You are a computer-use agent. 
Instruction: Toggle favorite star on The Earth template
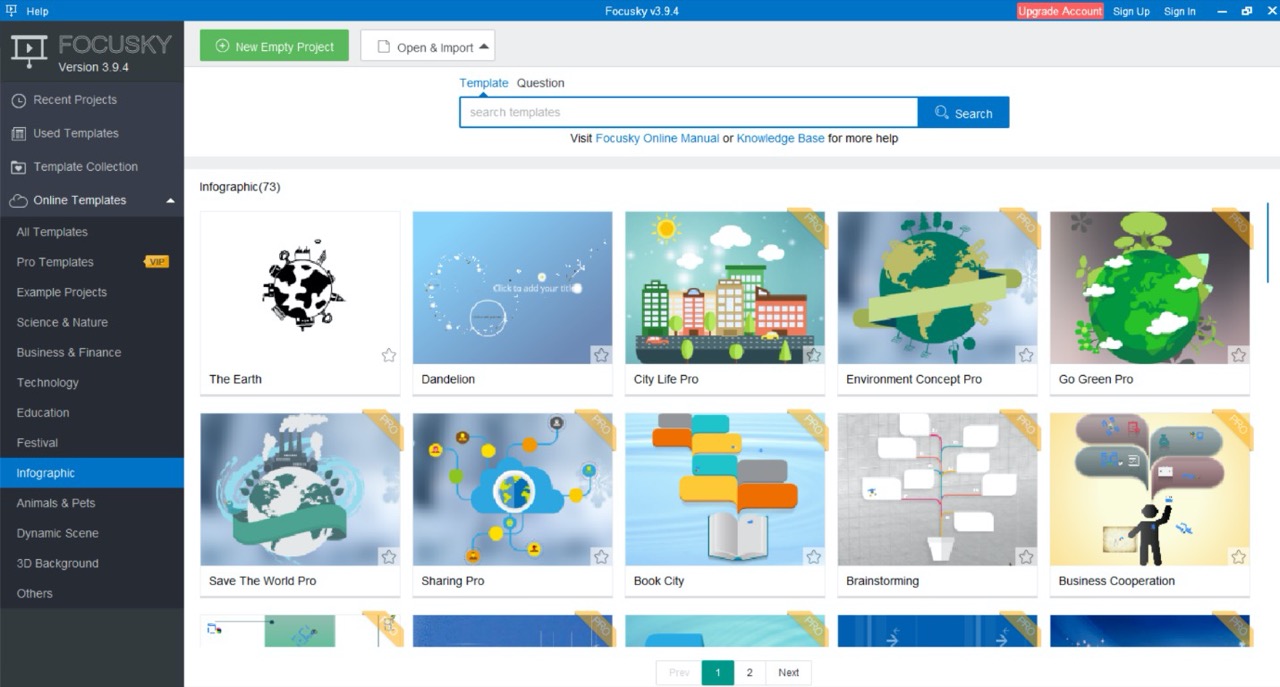point(389,355)
